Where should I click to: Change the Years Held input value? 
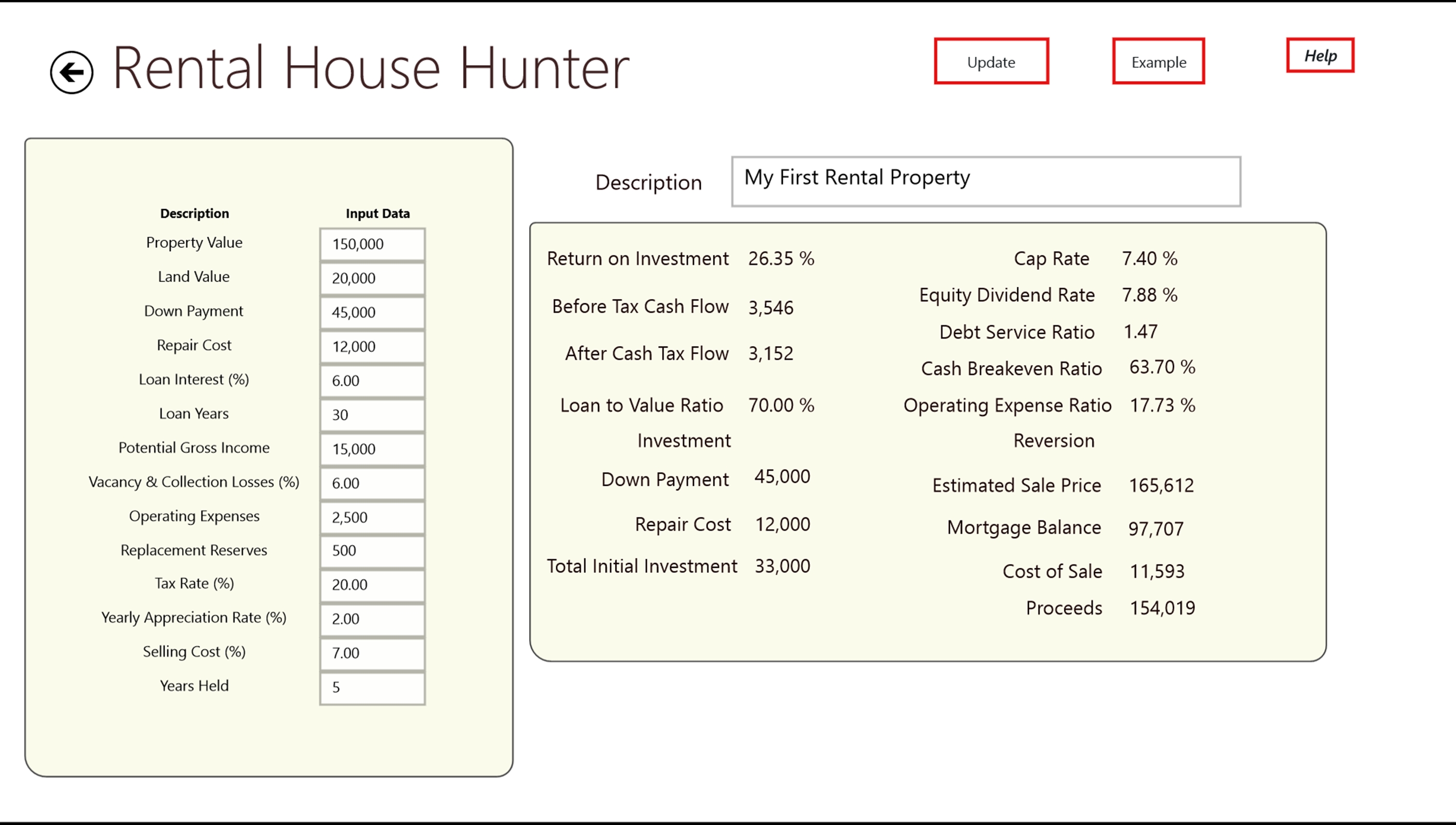tap(372, 687)
